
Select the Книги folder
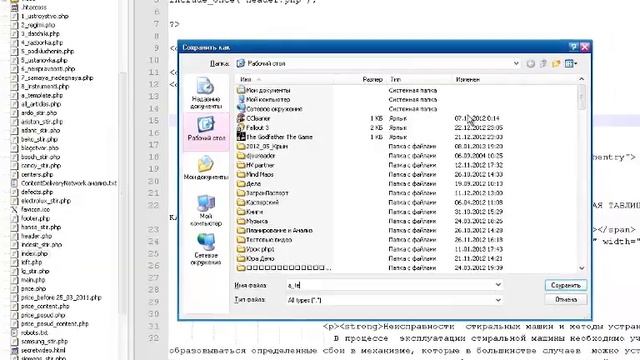pyautogui.click(x=250, y=212)
